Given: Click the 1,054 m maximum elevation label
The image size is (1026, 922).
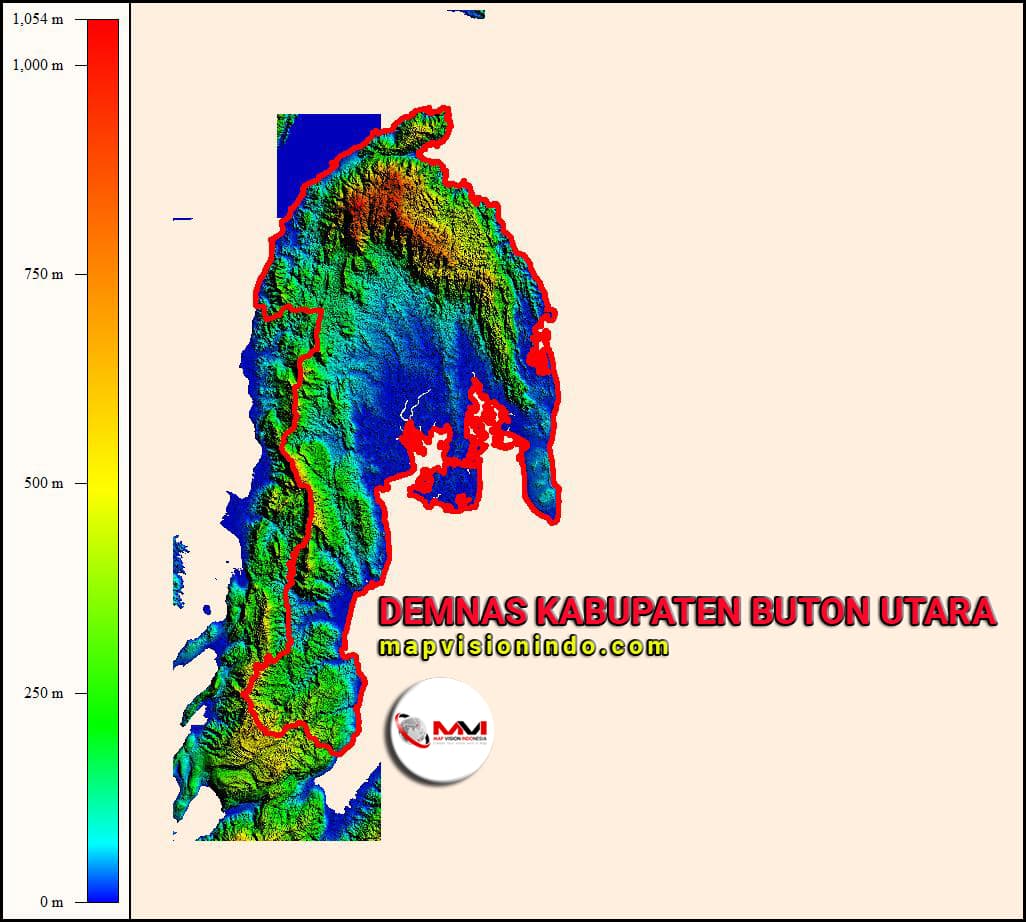Looking at the screenshot, I should pyautogui.click(x=38, y=17).
